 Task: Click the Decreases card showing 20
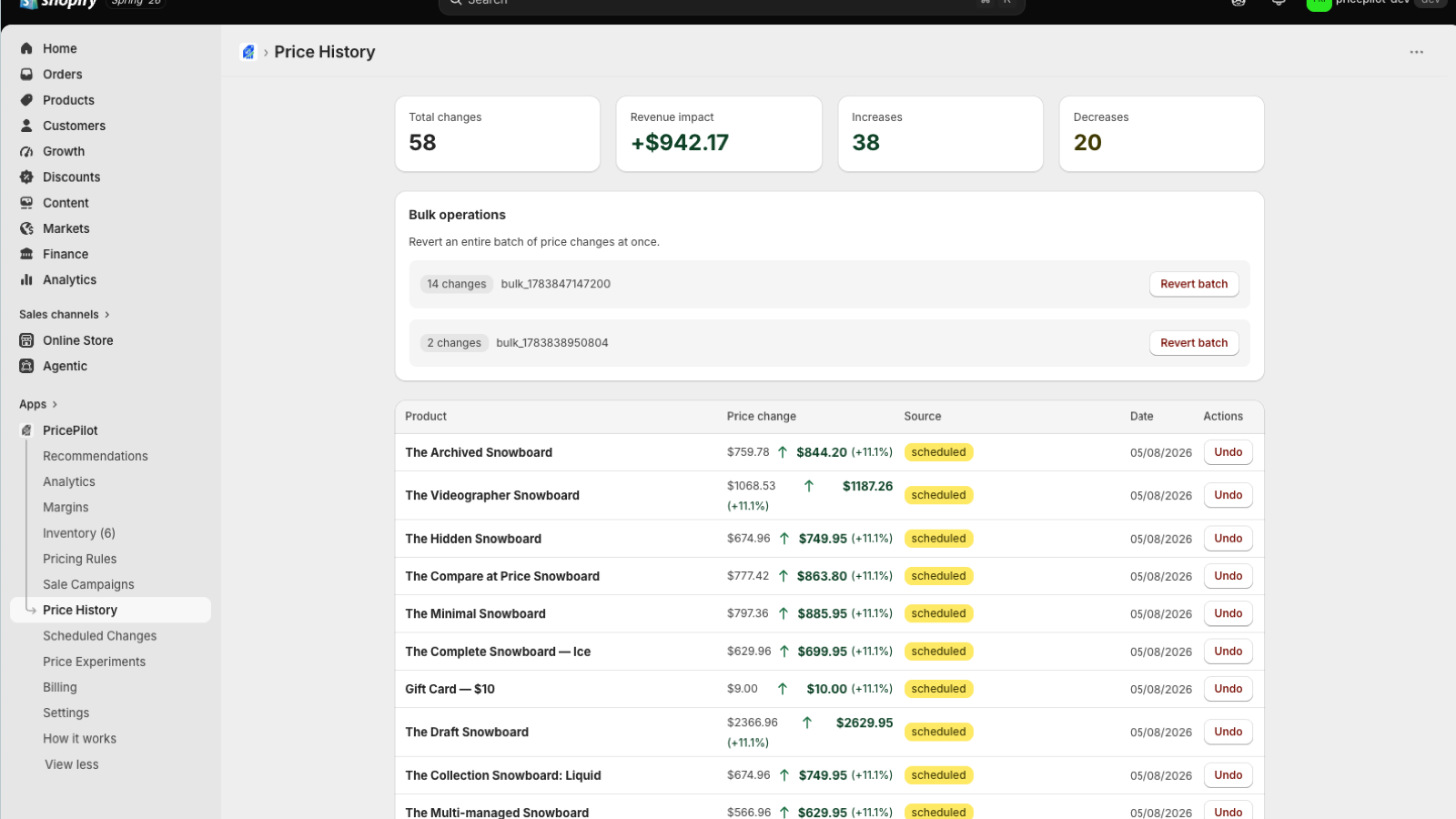pos(1162,134)
